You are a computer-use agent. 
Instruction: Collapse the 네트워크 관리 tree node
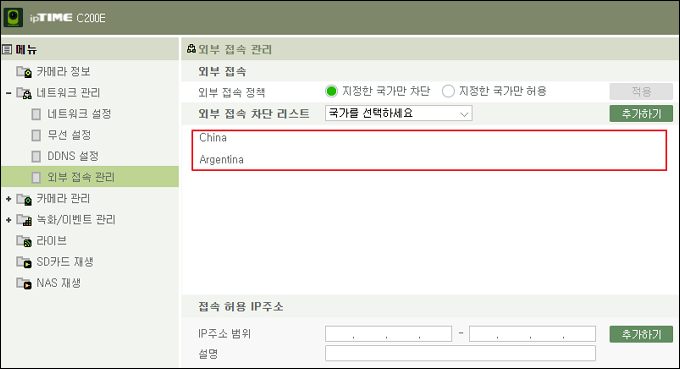(x=9, y=93)
